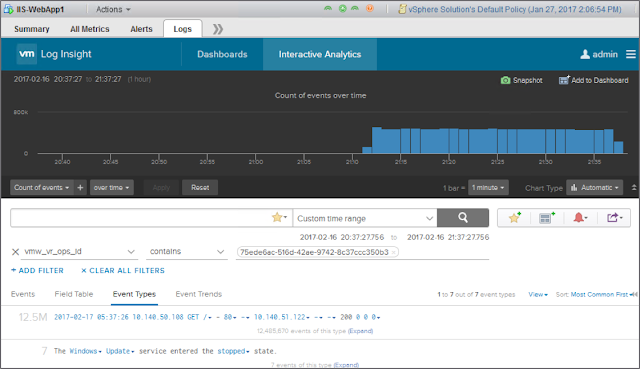Click the vSphere policy icon
Viewport: 640px width, 369px height.
(x=402, y=9)
